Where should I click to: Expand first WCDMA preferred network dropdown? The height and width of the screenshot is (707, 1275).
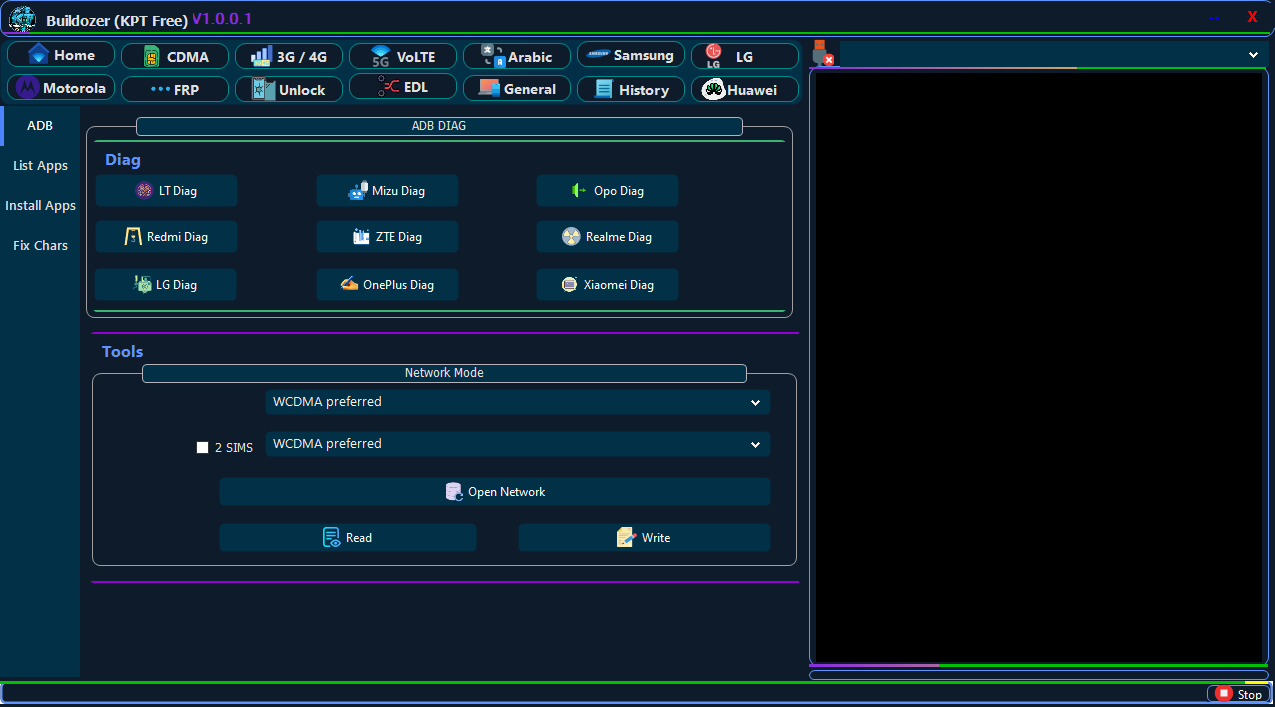point(517,402)
